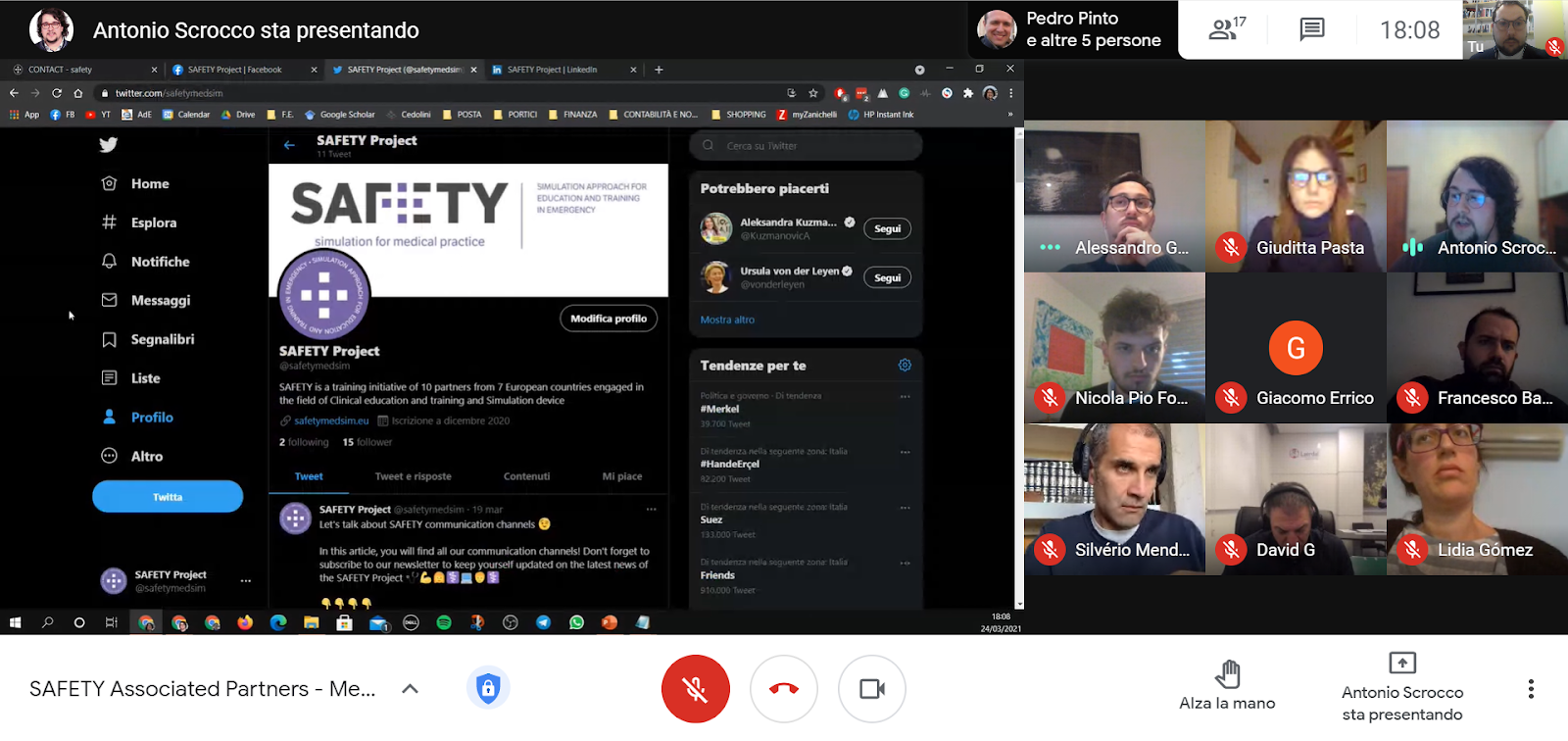The height and width of the screenshot is (741, 1568).
Task: Open Chrome extensions puzzle icon
Action: coord(968,93)
